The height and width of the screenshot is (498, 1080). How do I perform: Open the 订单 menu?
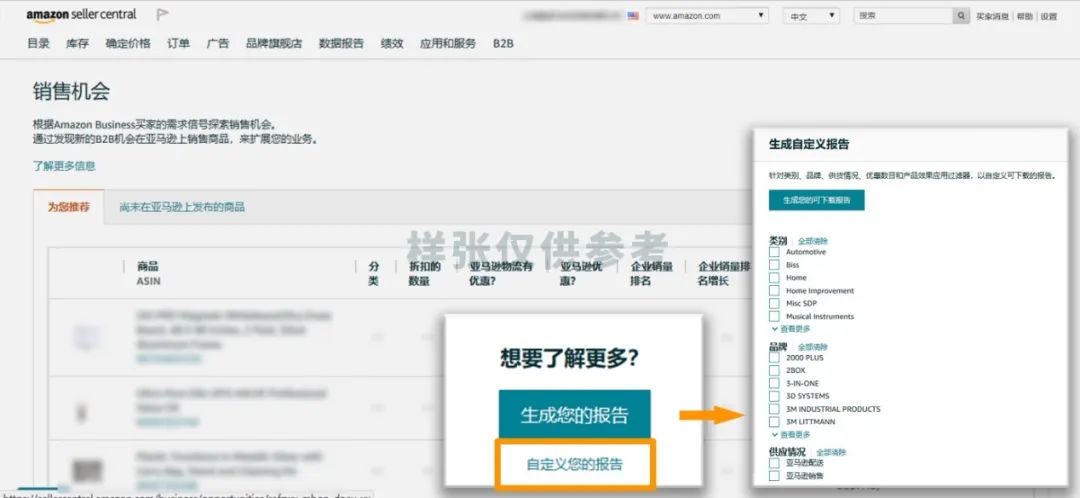click(178, 43)
